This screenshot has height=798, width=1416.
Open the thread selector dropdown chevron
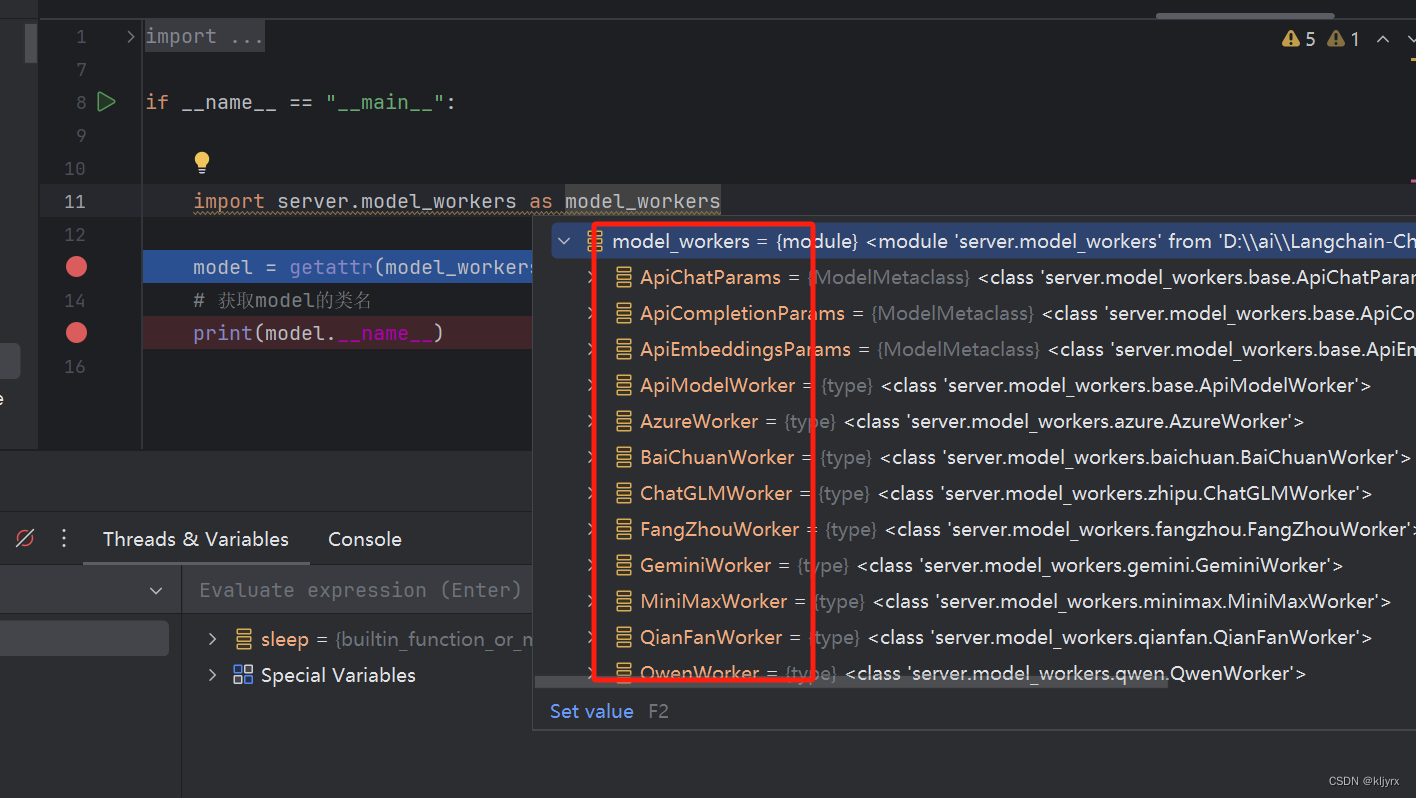156,591
